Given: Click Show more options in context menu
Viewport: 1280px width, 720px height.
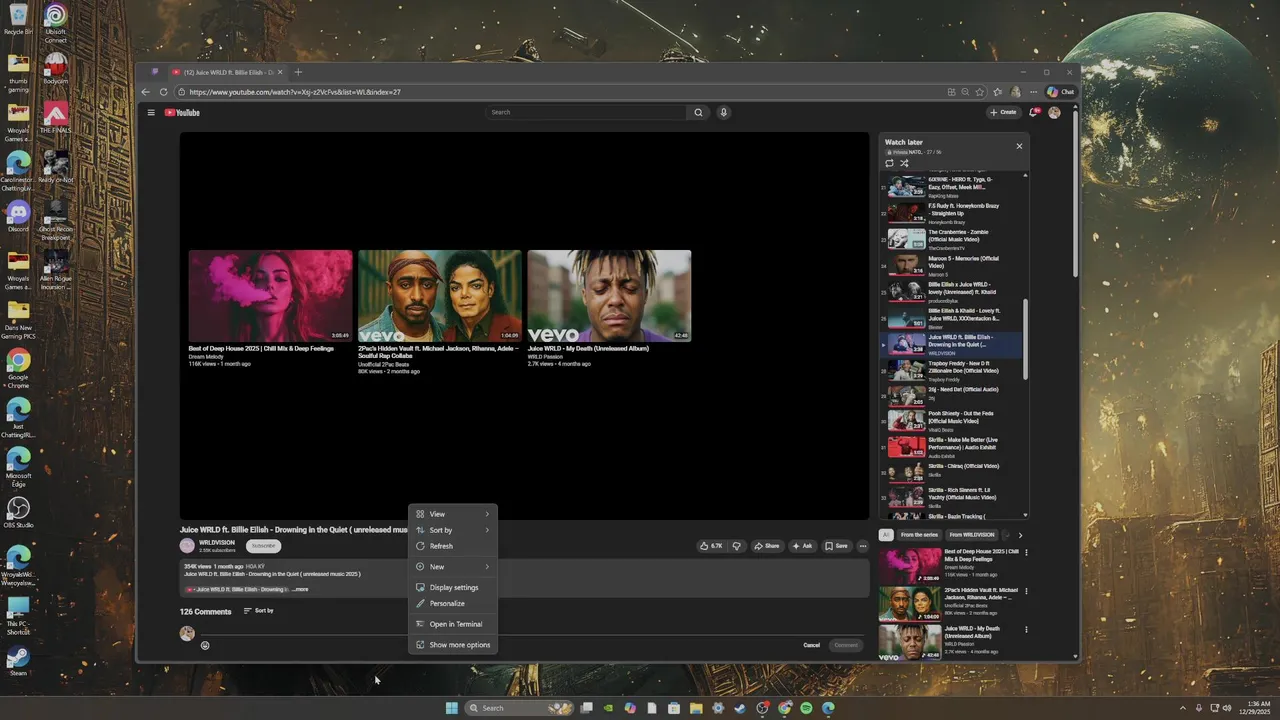Looking at the screenshot, I should (x=453, y=645).
